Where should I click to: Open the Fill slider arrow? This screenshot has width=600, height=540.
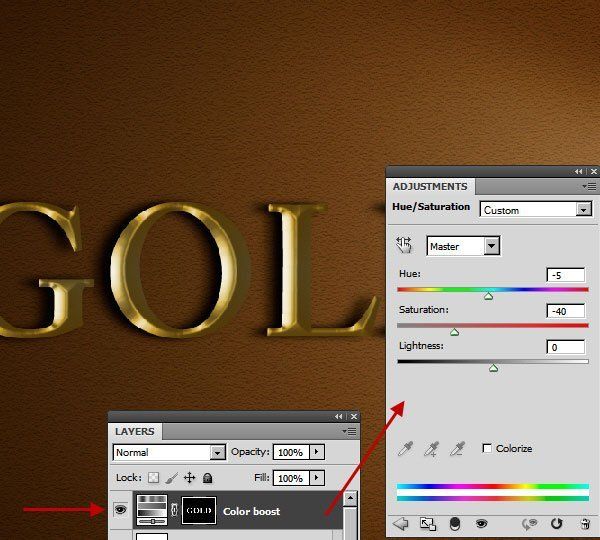pyautogui.click(x=316, y=478)
